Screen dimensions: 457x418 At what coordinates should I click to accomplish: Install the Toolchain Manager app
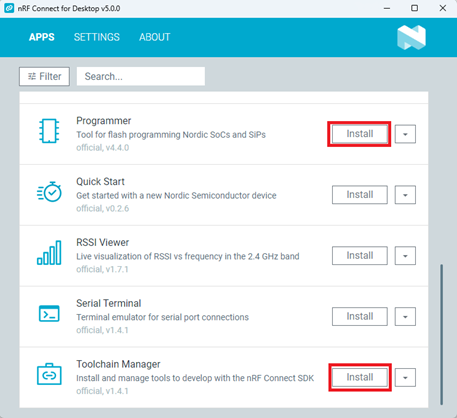point(360,377)
